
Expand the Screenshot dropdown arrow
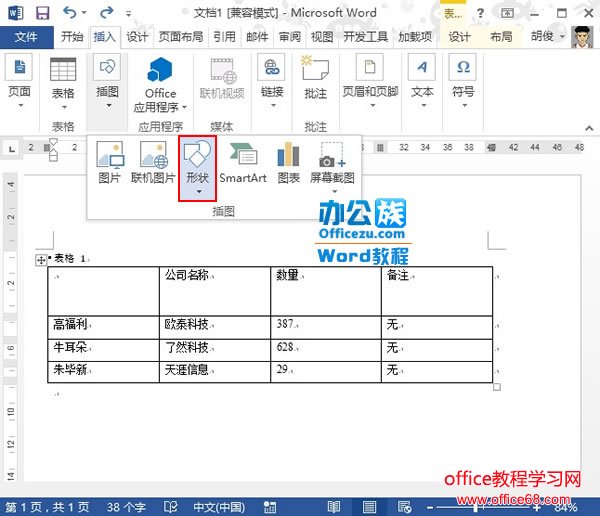(x=334, y=191)
